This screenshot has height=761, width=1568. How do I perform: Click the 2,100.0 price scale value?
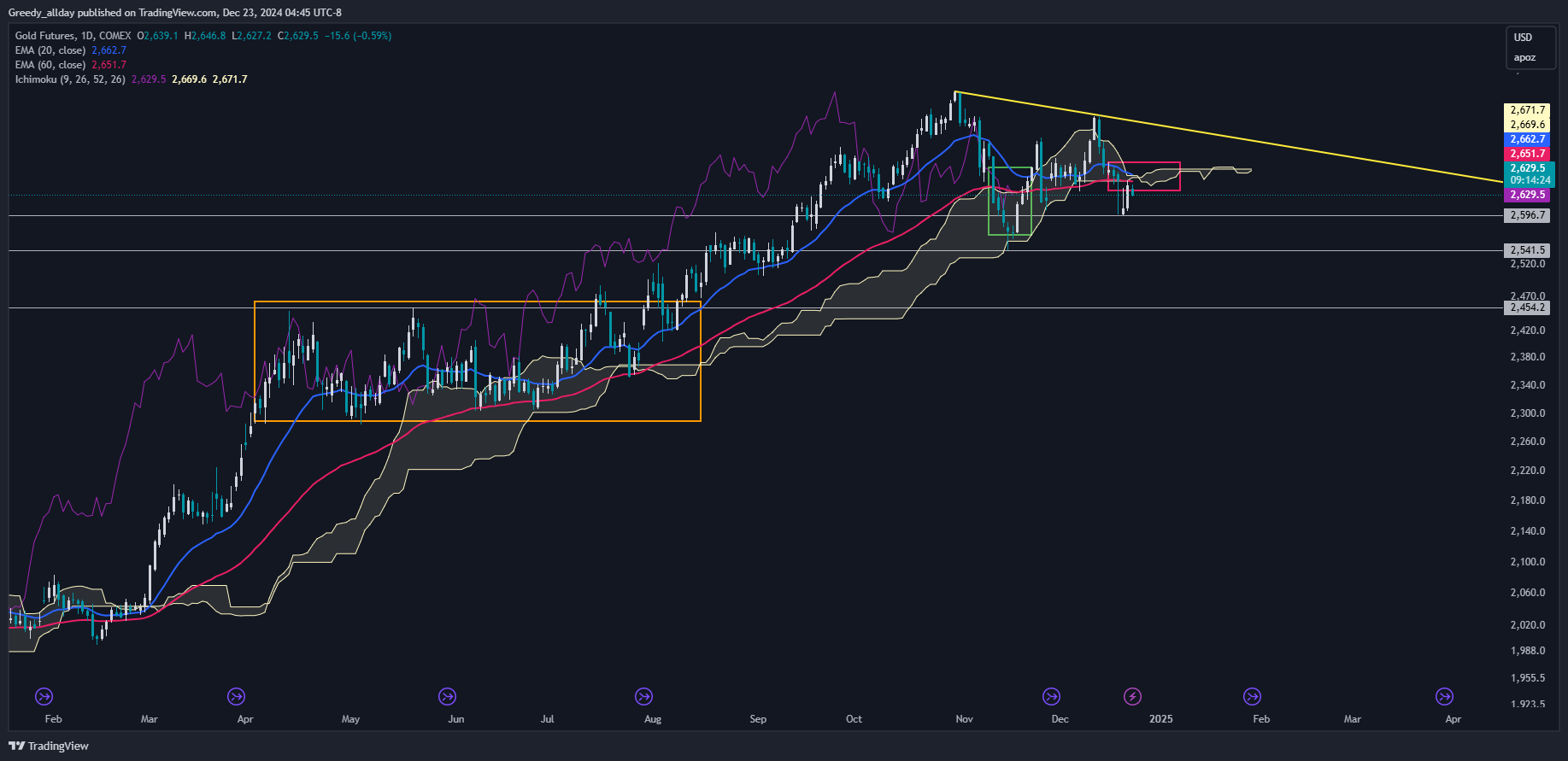[x=1528, y=562]
